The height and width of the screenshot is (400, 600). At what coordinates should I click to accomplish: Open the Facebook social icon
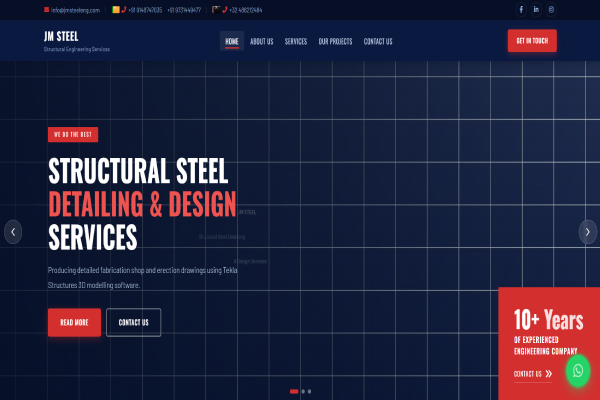[521, 10]
